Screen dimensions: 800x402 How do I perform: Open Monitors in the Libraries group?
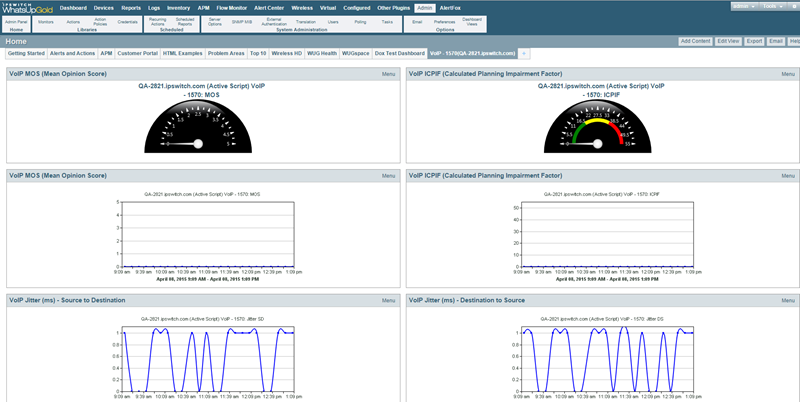(x=45, y=22)
